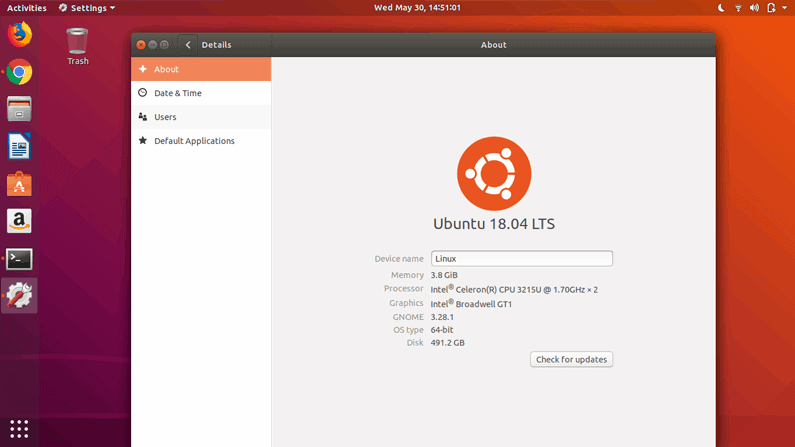Click the volume speaker icon
This screenshot has width=795, height=447.
(x=754, y=8)
